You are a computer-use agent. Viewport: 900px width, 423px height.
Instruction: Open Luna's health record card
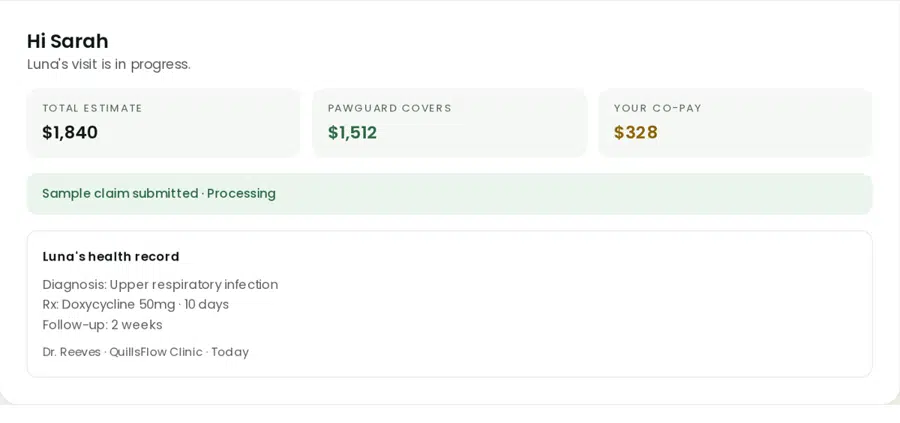pos(449,304)
